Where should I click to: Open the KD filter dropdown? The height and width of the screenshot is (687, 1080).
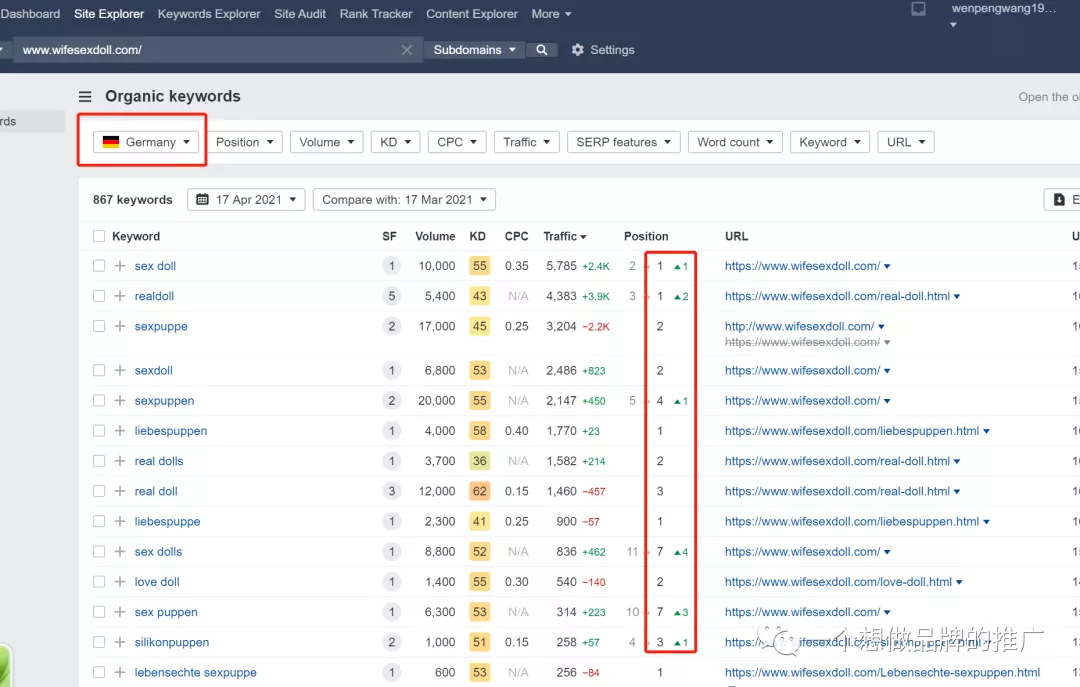click(x=395, y=142)
